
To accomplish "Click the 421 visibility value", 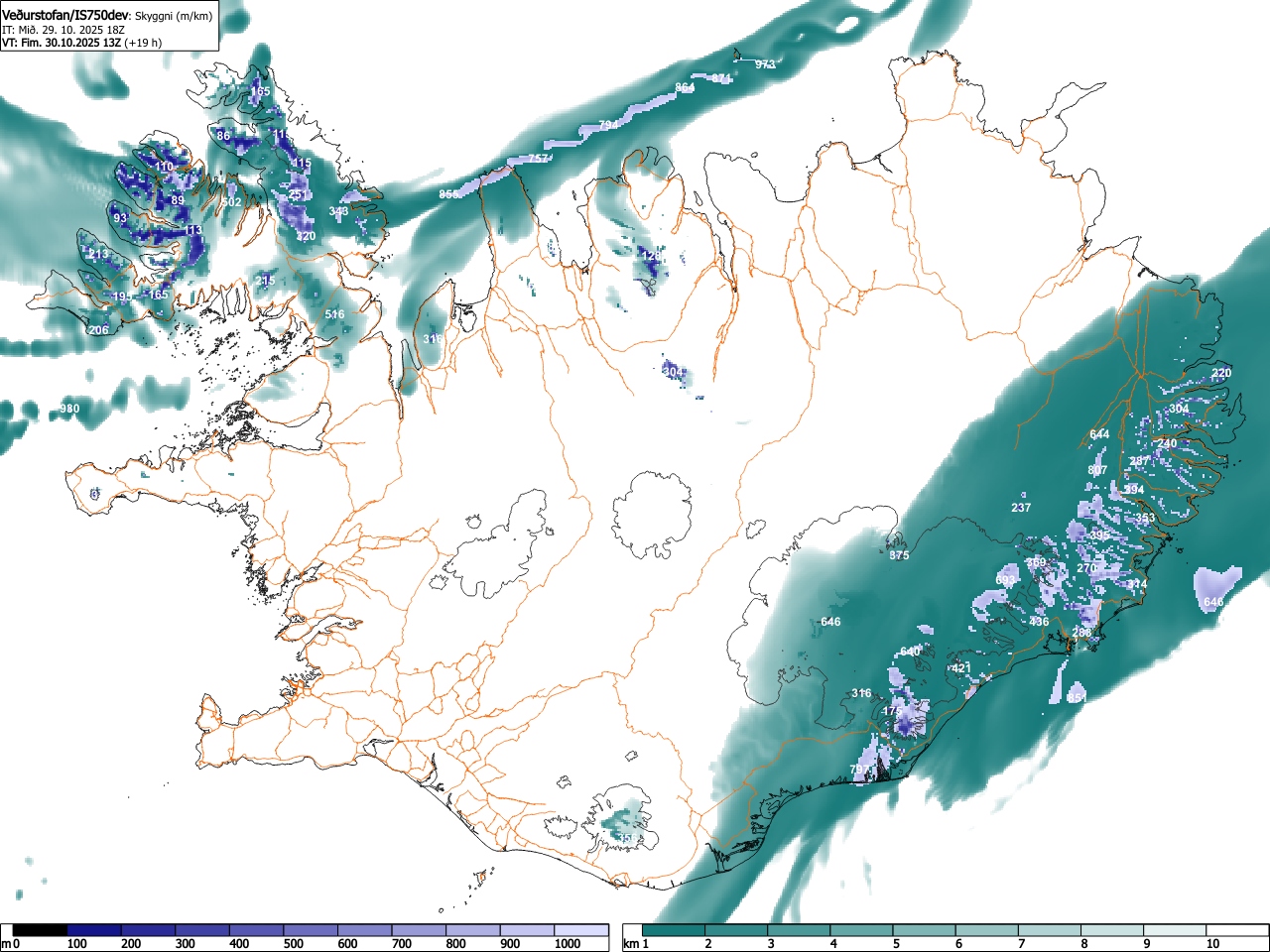I will tap(960, 668).
